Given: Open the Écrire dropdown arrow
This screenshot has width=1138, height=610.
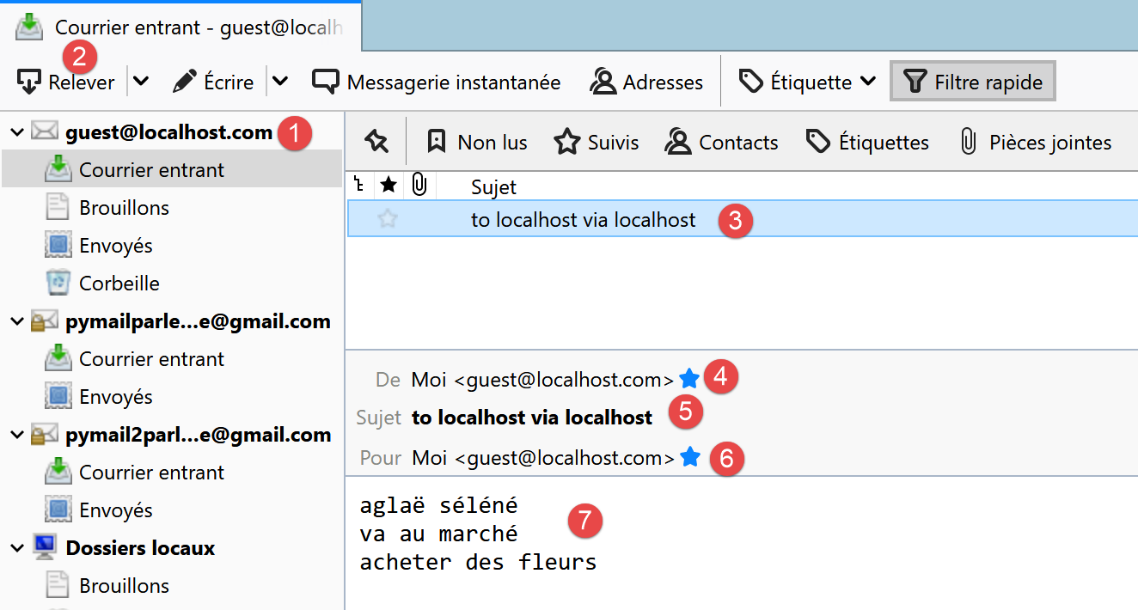Looking at the screenshot, I should pyautogui.click(x=280, y=82).
